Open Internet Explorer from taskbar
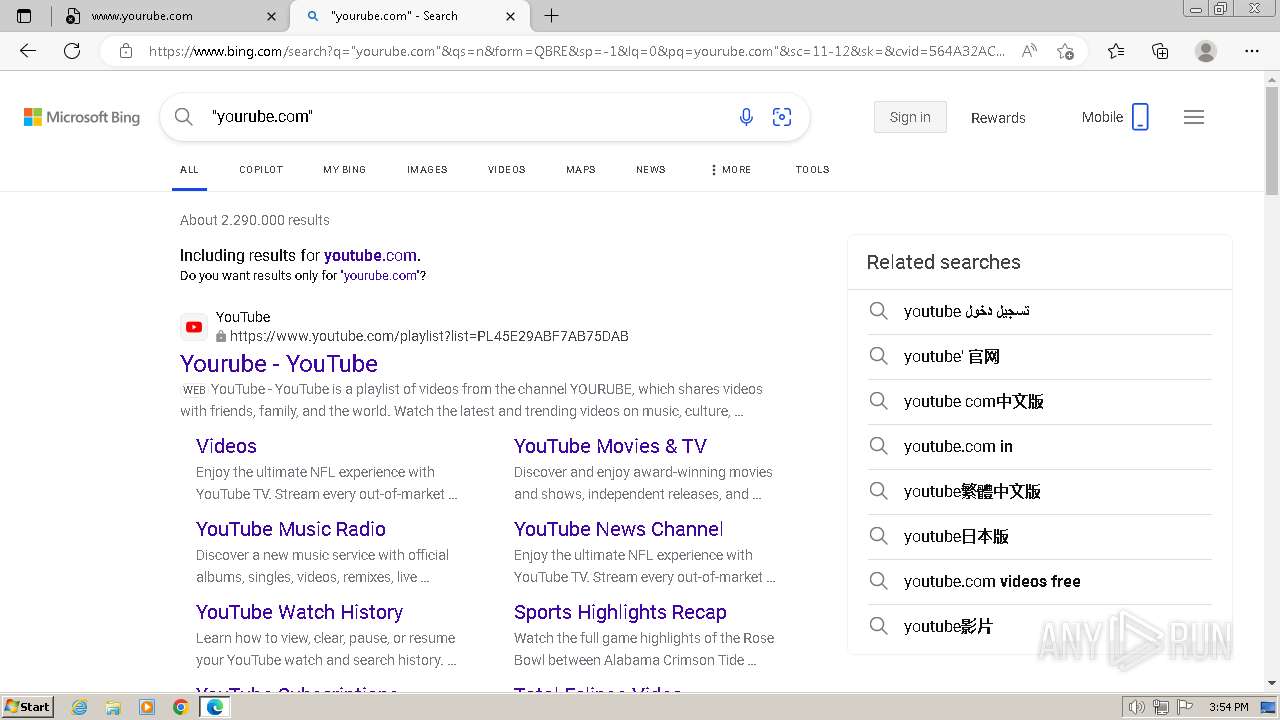 click(x=79, y=707)
